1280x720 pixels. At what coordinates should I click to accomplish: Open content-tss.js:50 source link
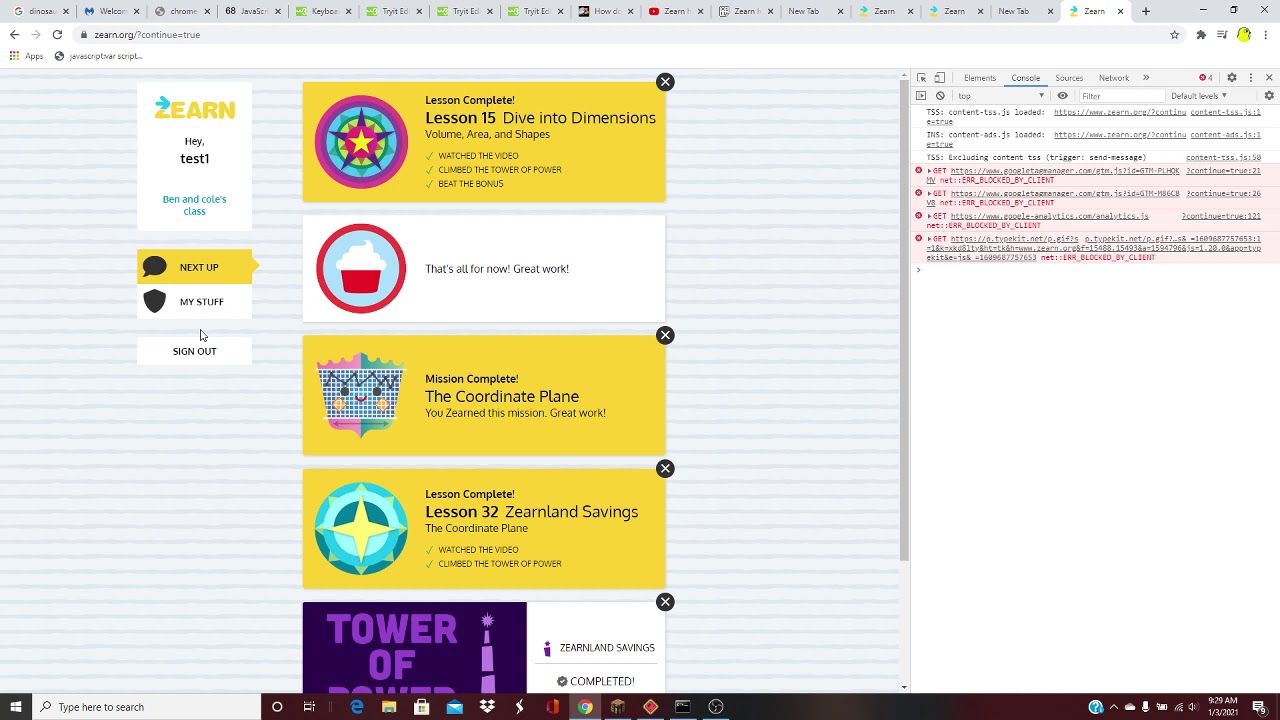pyautogui.click(x=1223, y=158)
